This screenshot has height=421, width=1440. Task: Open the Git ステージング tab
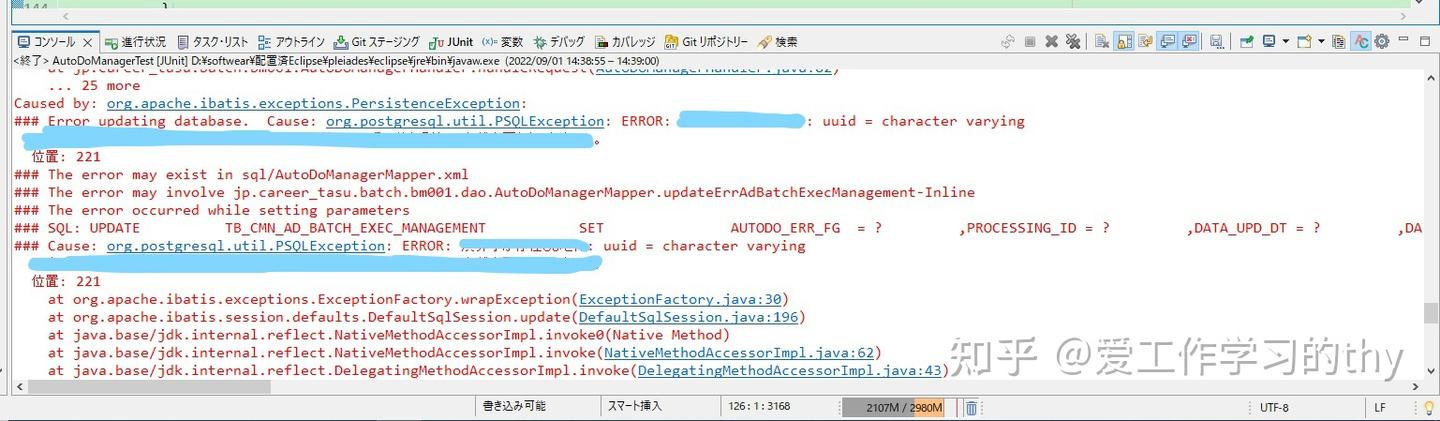[377, 42]
